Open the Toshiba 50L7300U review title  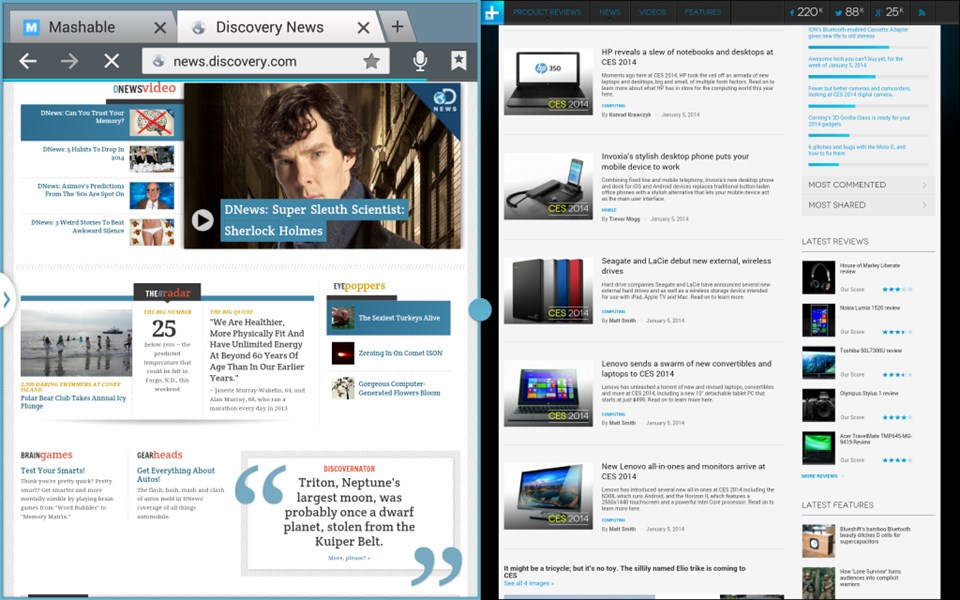(x=871, y=351)
